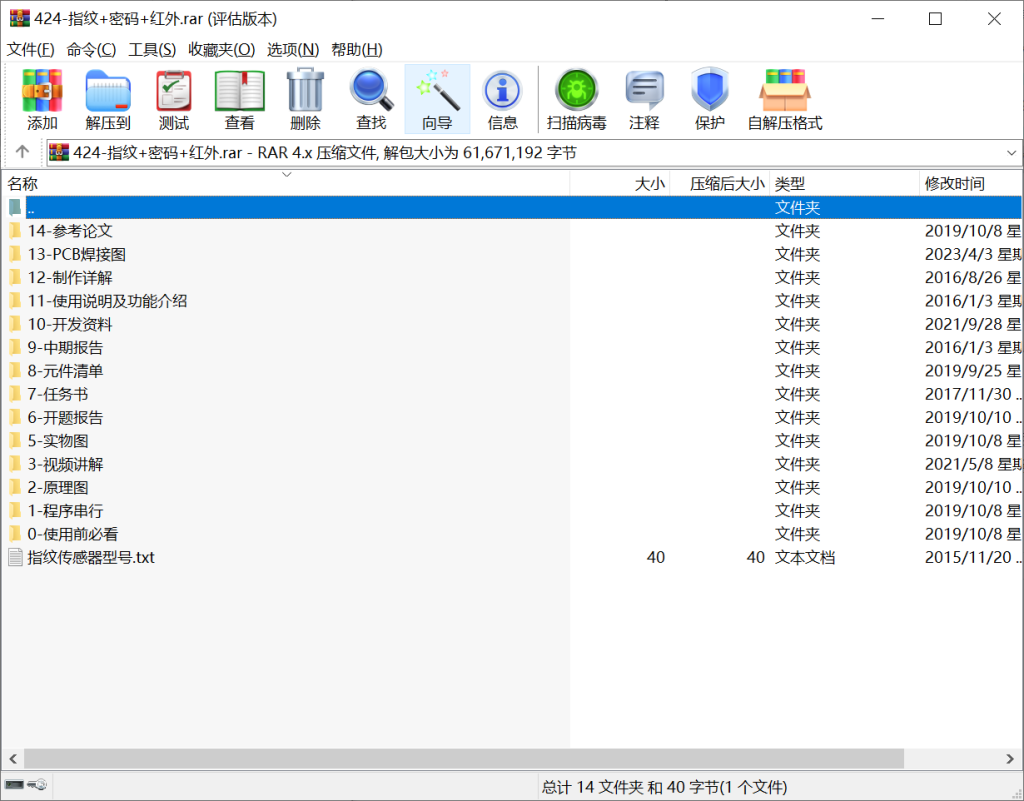Click the 删除 (Delete) trash icon
This screenshot has width=1024, height=801.
[x=305, y=97]
